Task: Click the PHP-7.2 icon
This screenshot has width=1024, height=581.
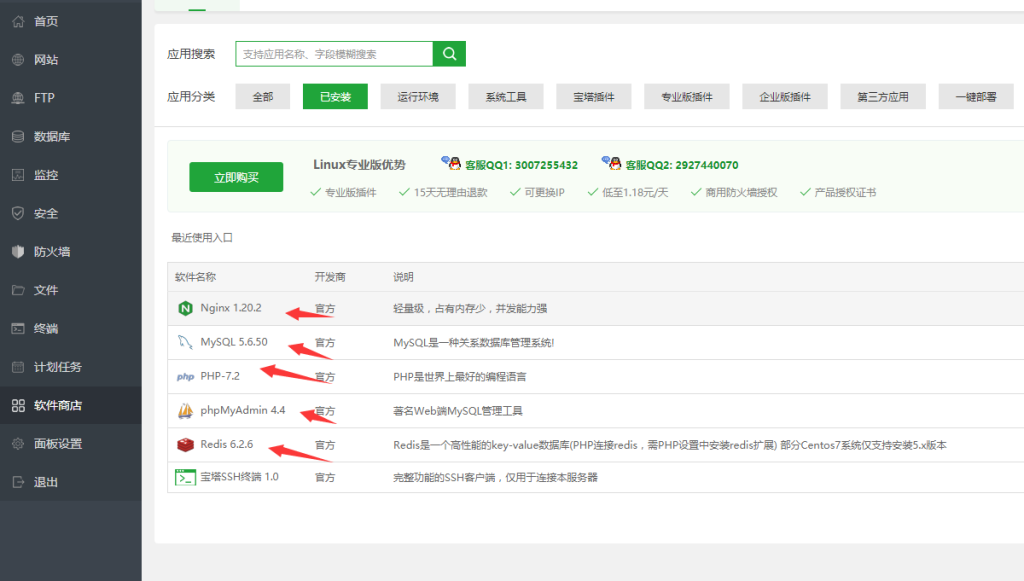Action: [x=185, y=374]
